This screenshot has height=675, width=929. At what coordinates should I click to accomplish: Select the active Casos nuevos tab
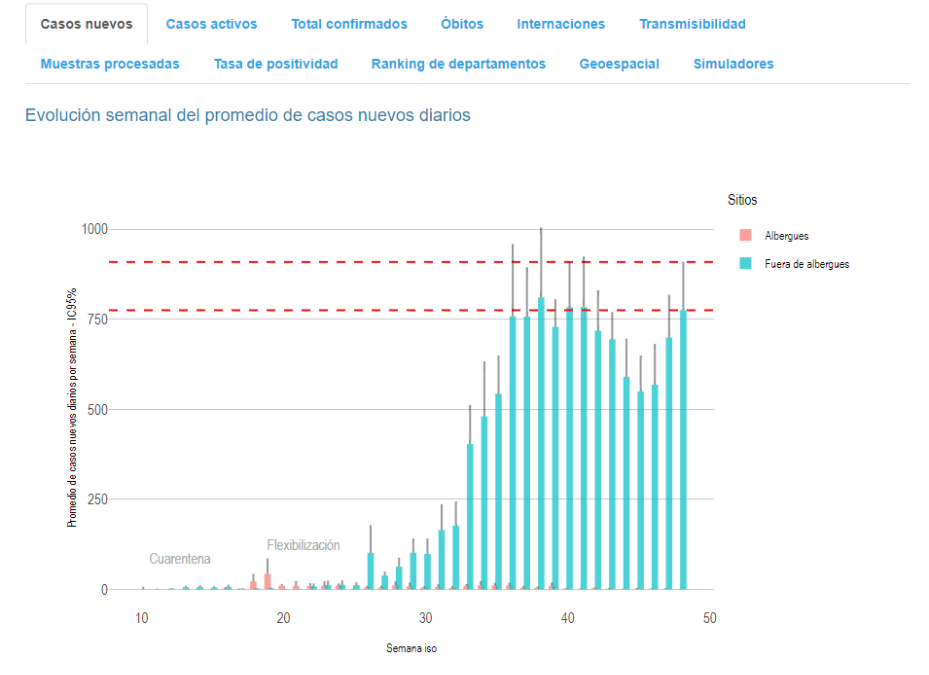tap(86, 24)
